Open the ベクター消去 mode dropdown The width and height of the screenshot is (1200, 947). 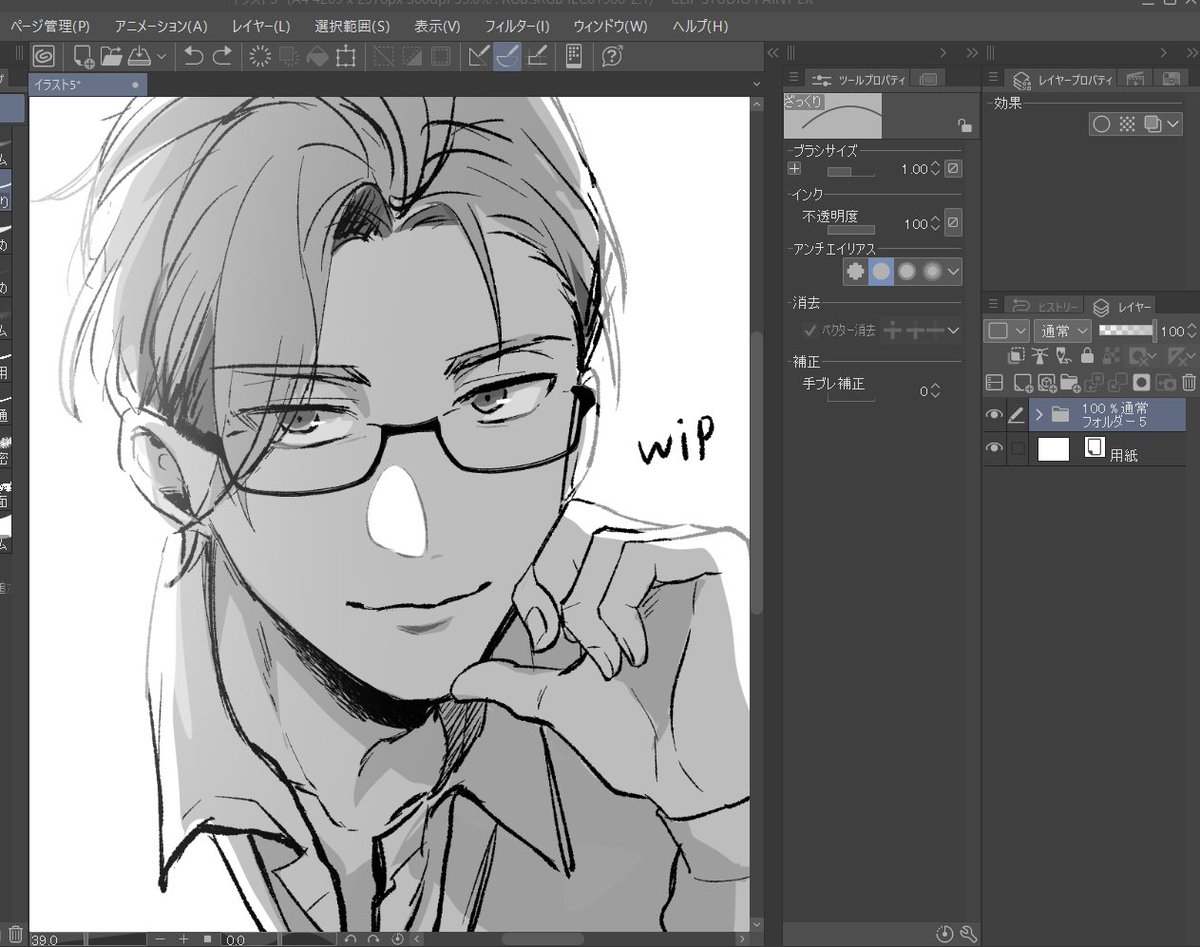click(x=953, y=330)
